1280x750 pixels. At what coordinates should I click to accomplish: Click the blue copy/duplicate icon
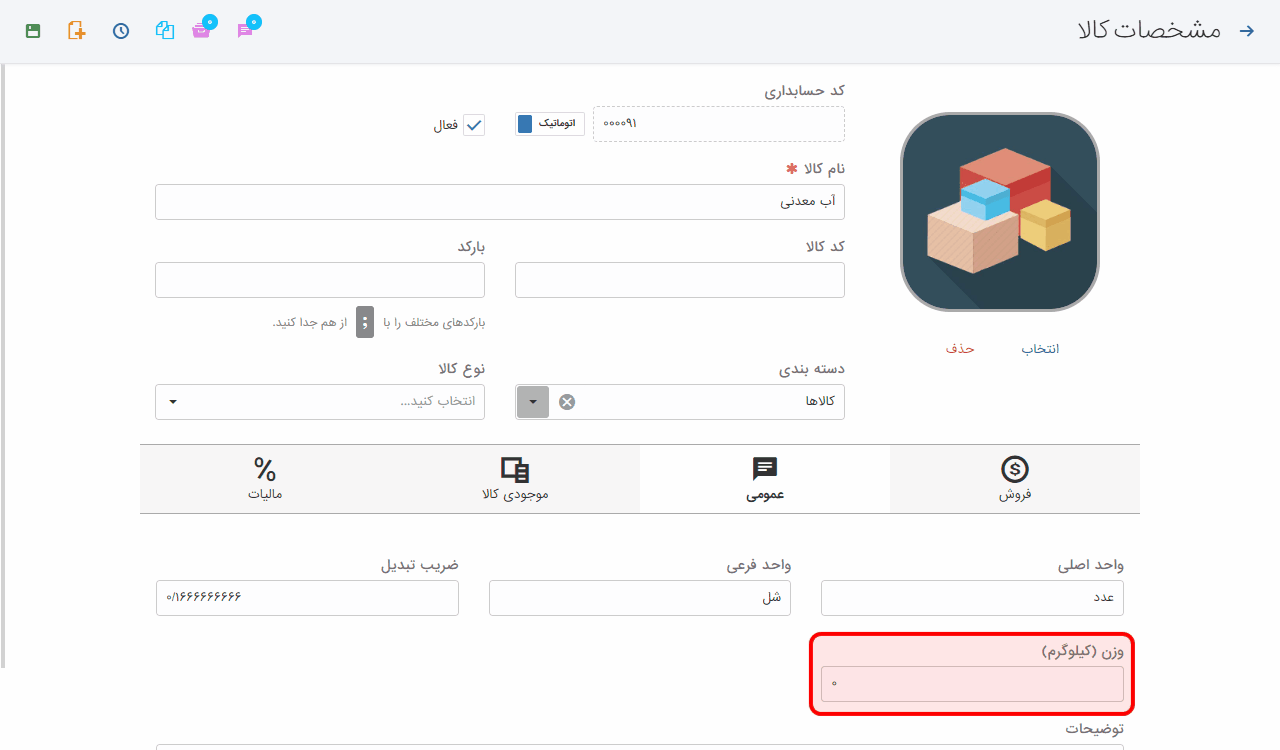tap(165, 31)
